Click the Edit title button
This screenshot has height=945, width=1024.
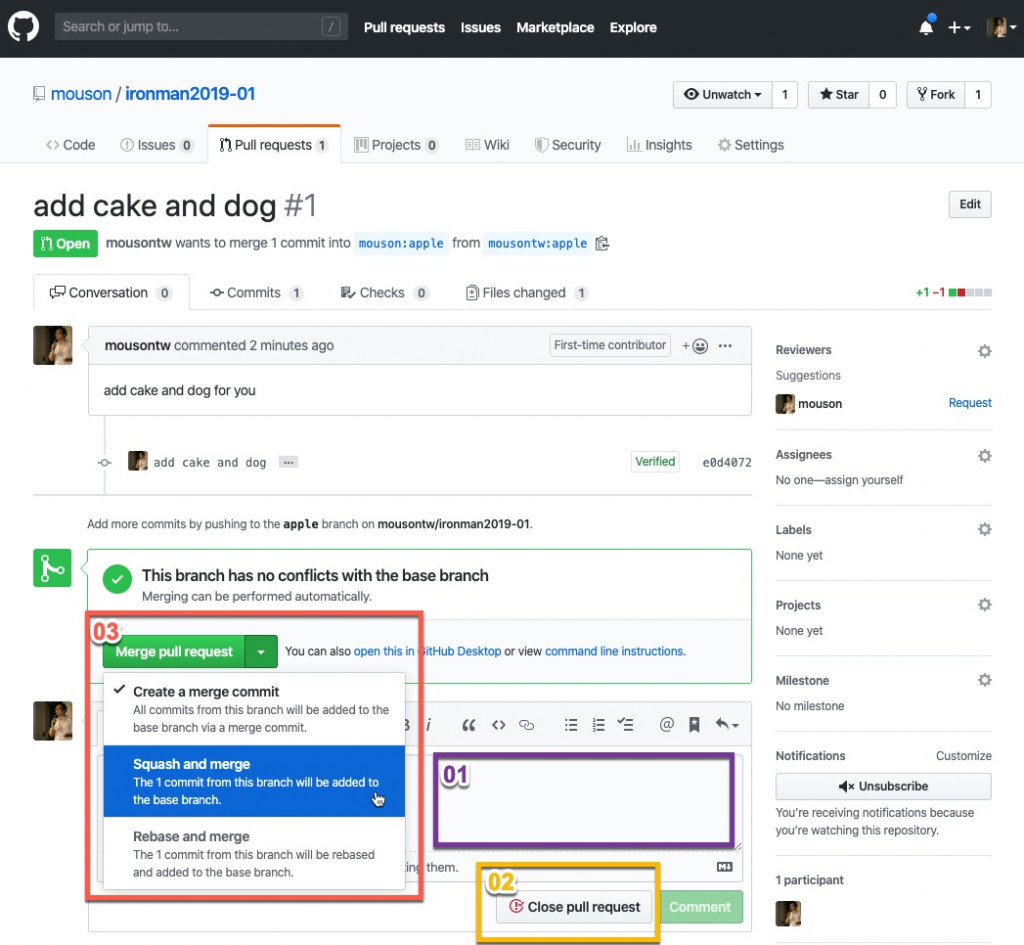970,204
